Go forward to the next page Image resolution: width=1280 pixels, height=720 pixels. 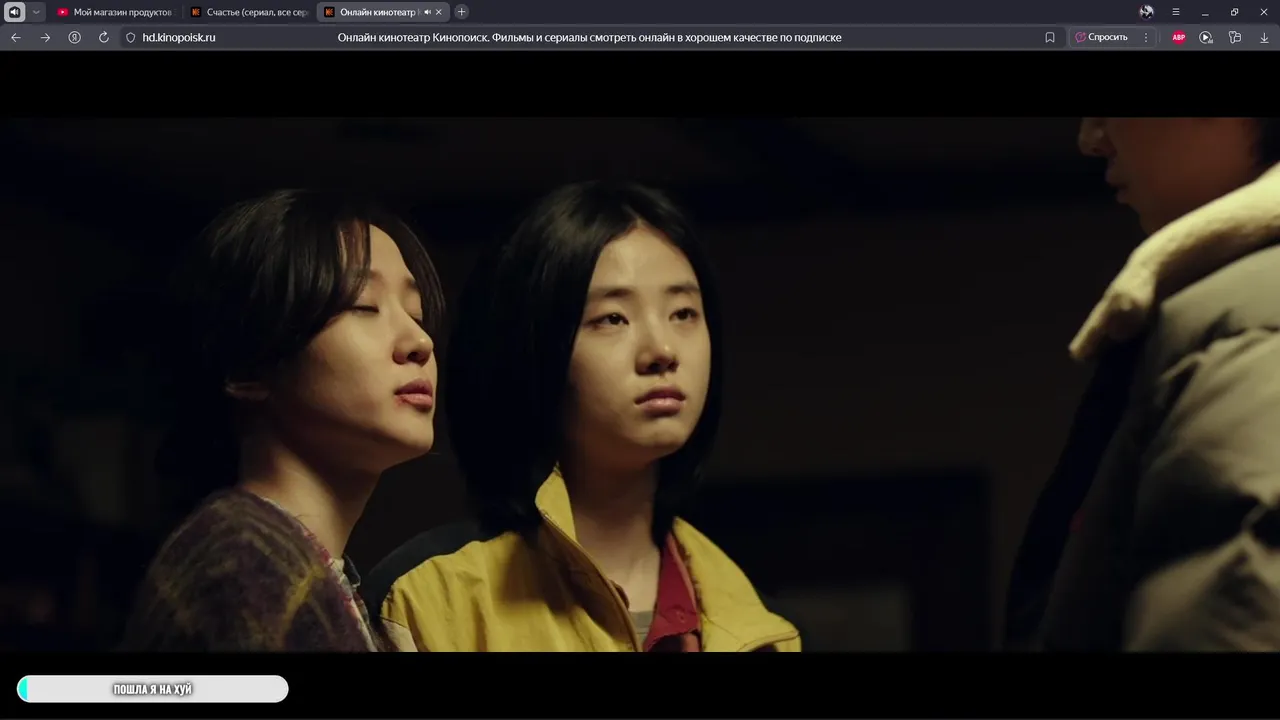click(x=45, y=37)
